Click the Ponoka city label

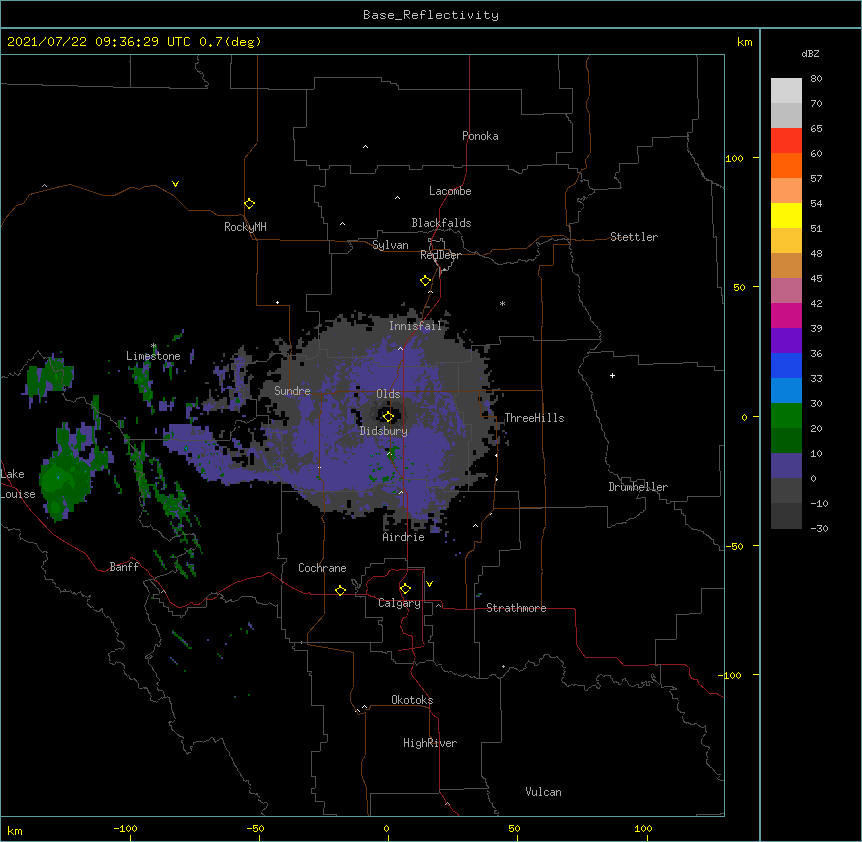[480, 136]
